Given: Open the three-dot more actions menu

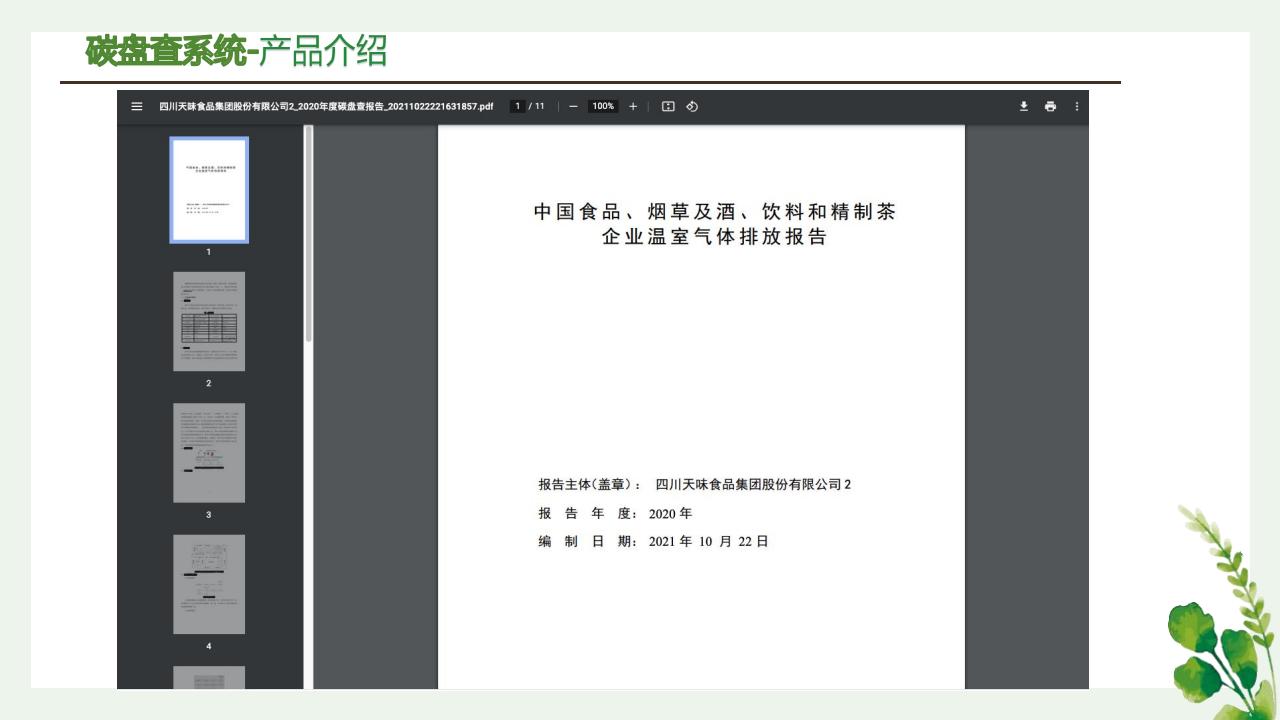Looking at the screenshot, I should point(1077,106).
